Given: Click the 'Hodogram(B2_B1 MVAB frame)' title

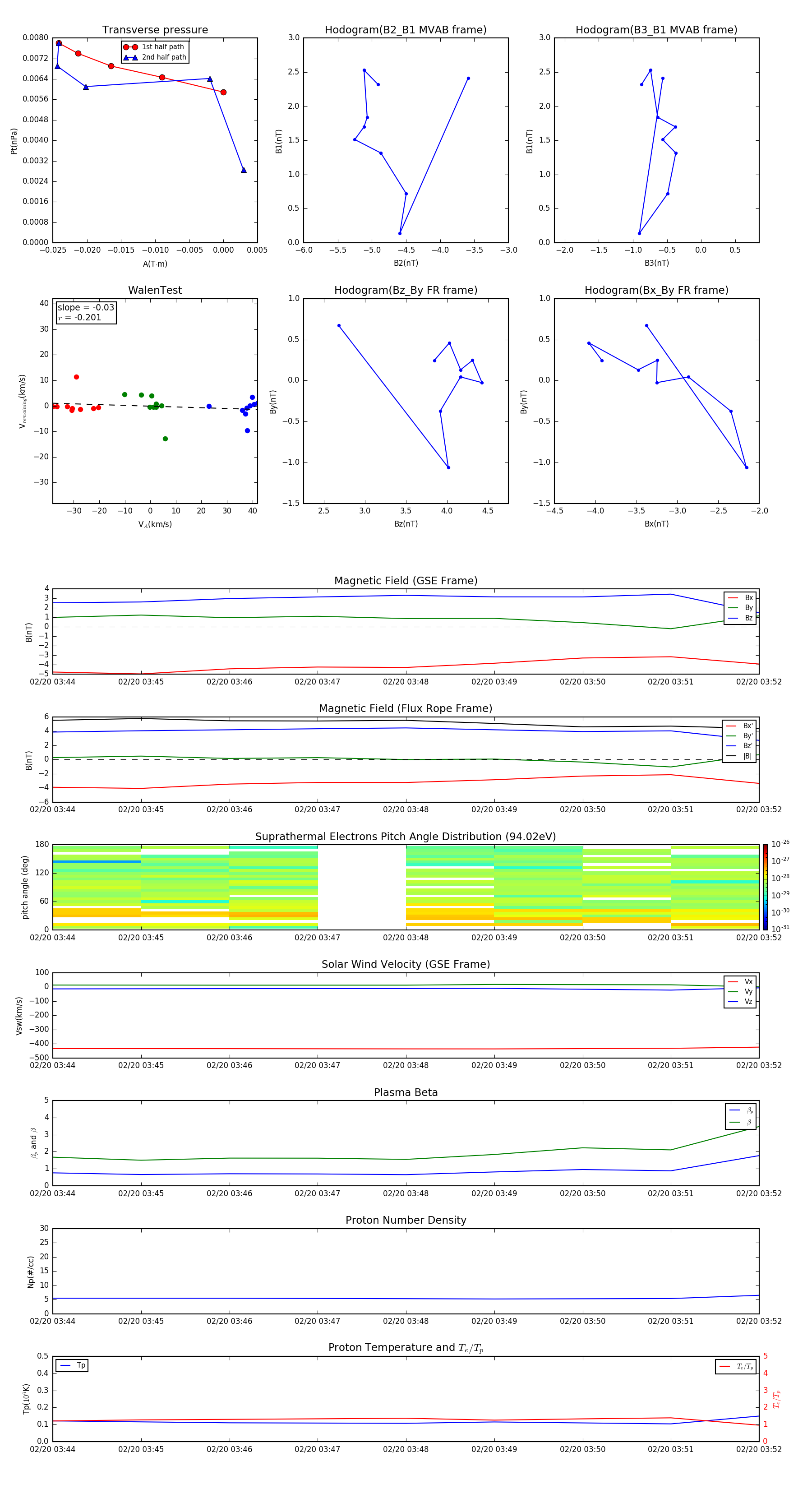Looking at the screenshot, I should click(406, 30).
